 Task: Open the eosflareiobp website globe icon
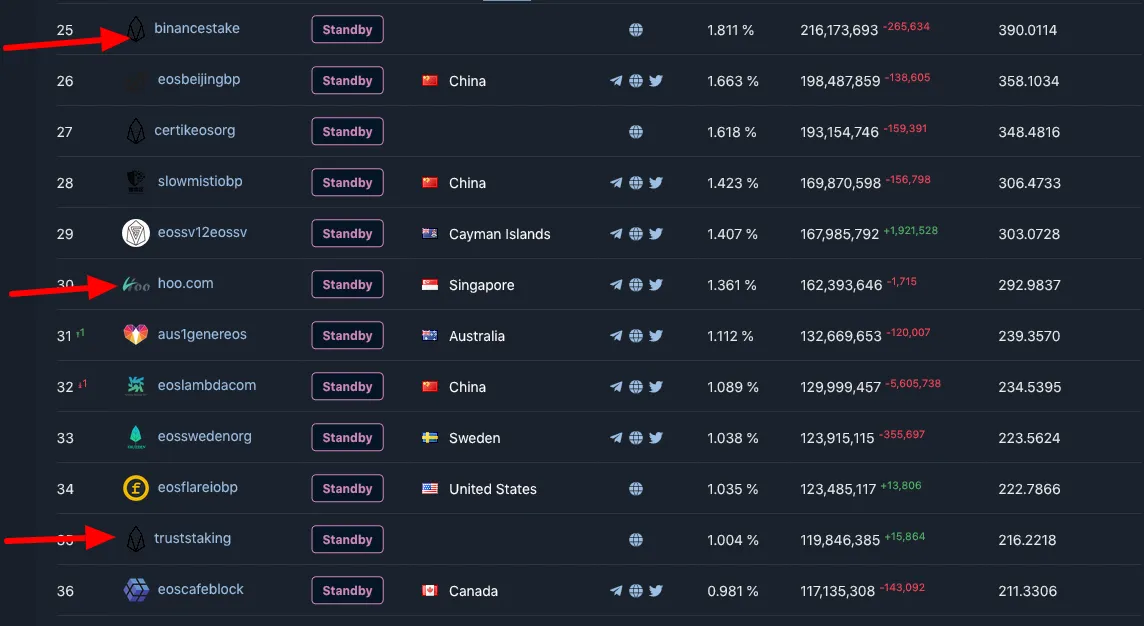click(x=636, y=489)
